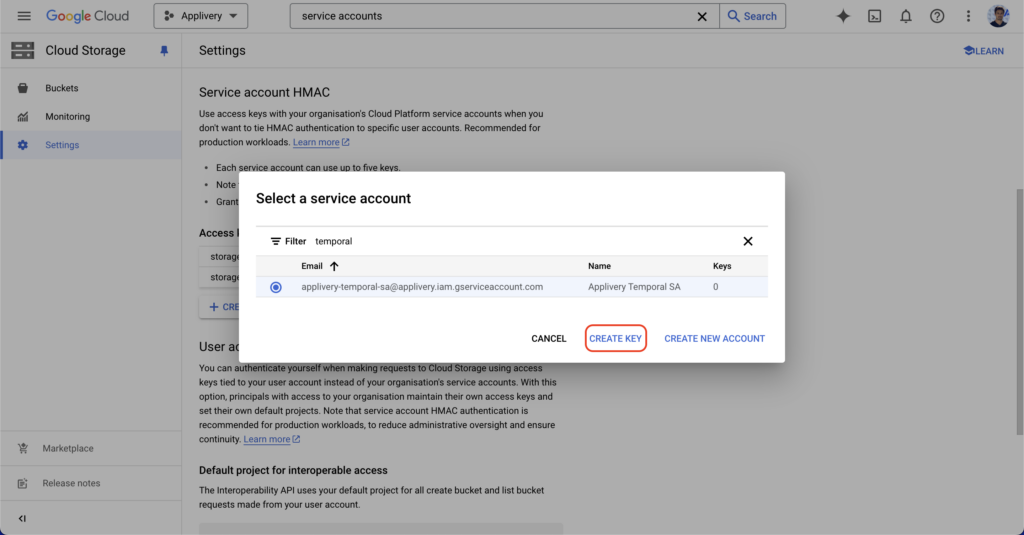Click the Applivery Temporal SA name cell
Image resolution: width=1024 pixels, height=535 pixels.
click(x=634, y=287)
